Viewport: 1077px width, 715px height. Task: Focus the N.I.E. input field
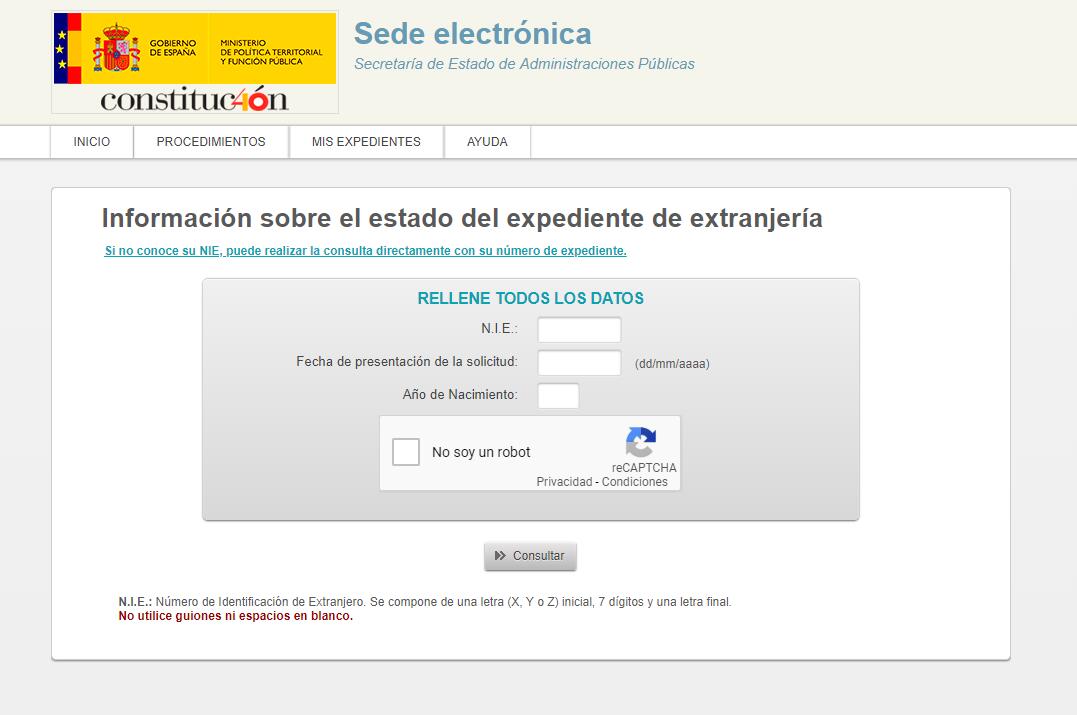(579, 330)
